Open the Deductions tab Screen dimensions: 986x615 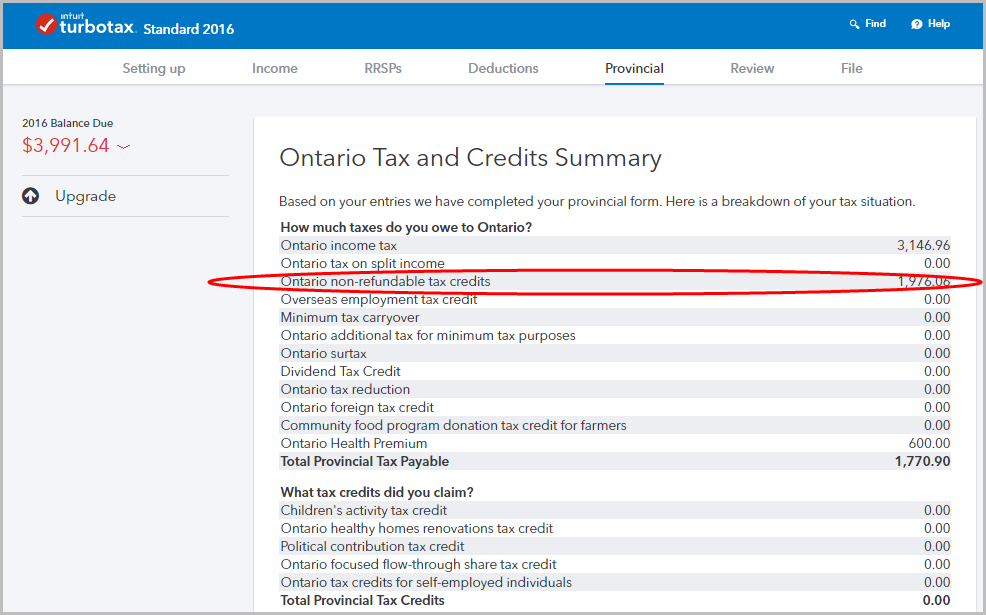(x=503, y=69)
